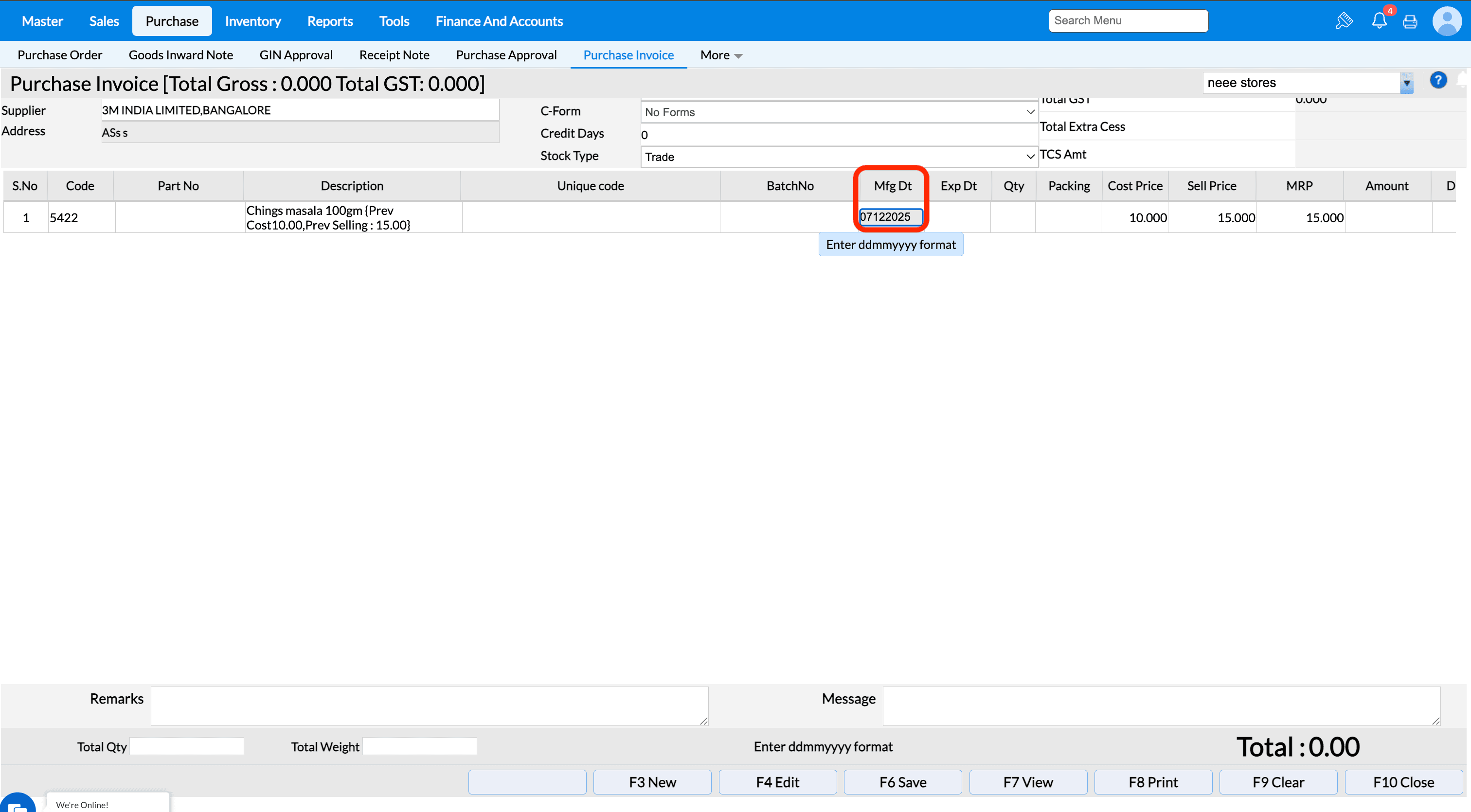Viewport: 1471px width, 812px height.
Task: Click the Mfg Dt date input
Action: tap(890, 217)
